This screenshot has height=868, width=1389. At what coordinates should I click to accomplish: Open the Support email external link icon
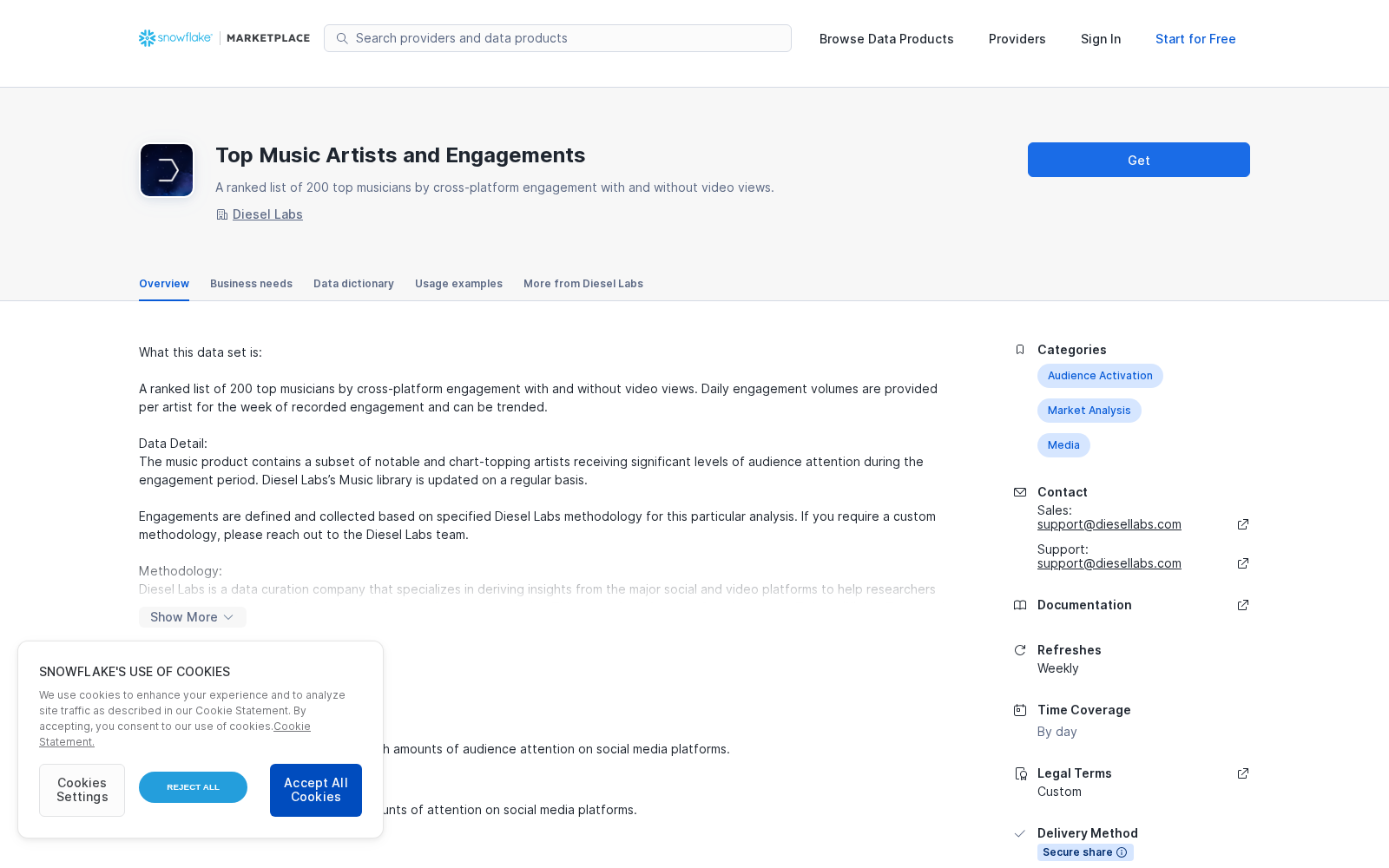pos(1243,563)
